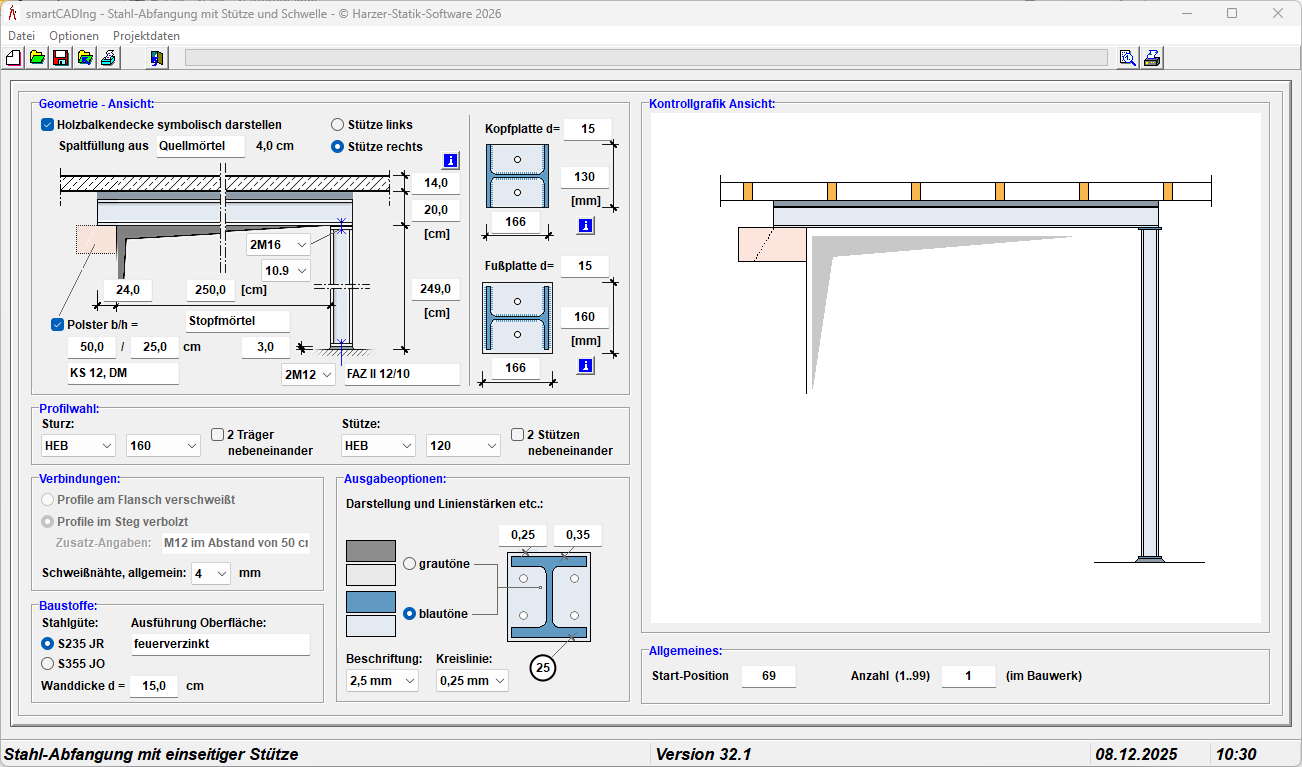Open the Projektdaten menu
1302x767 pixels.
click(146, 35)
